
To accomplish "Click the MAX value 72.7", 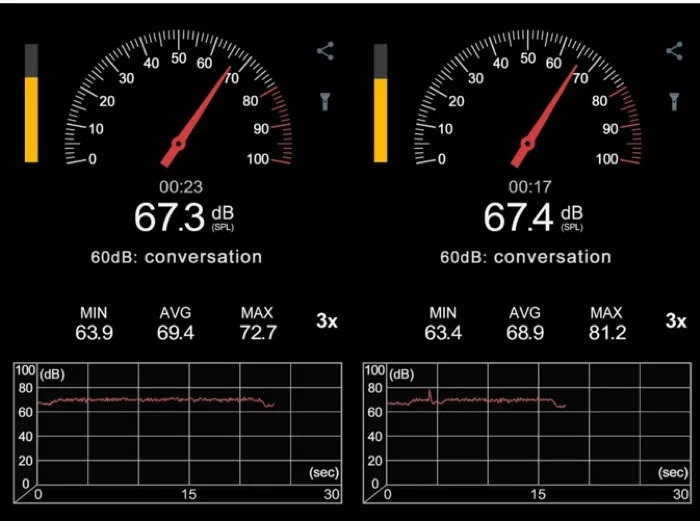I will 258,333.
